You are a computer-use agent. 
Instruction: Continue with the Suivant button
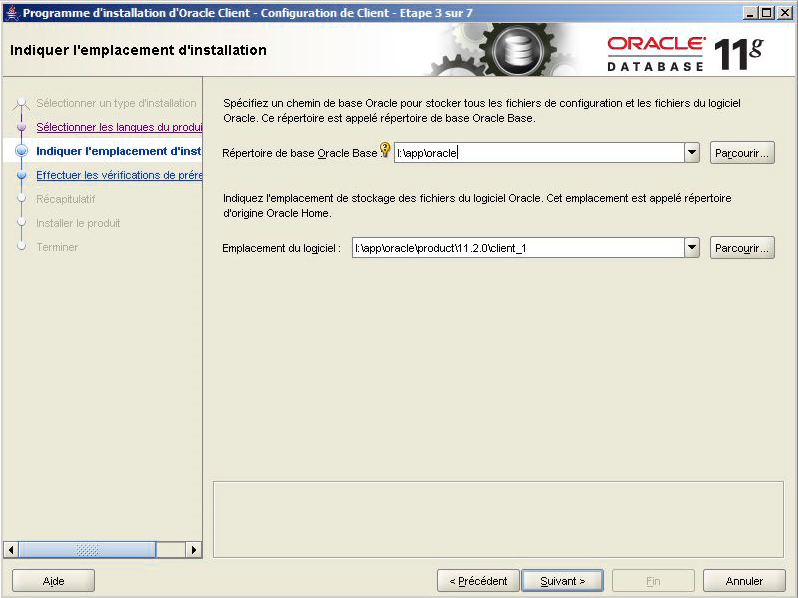click(x=563, y=581)
